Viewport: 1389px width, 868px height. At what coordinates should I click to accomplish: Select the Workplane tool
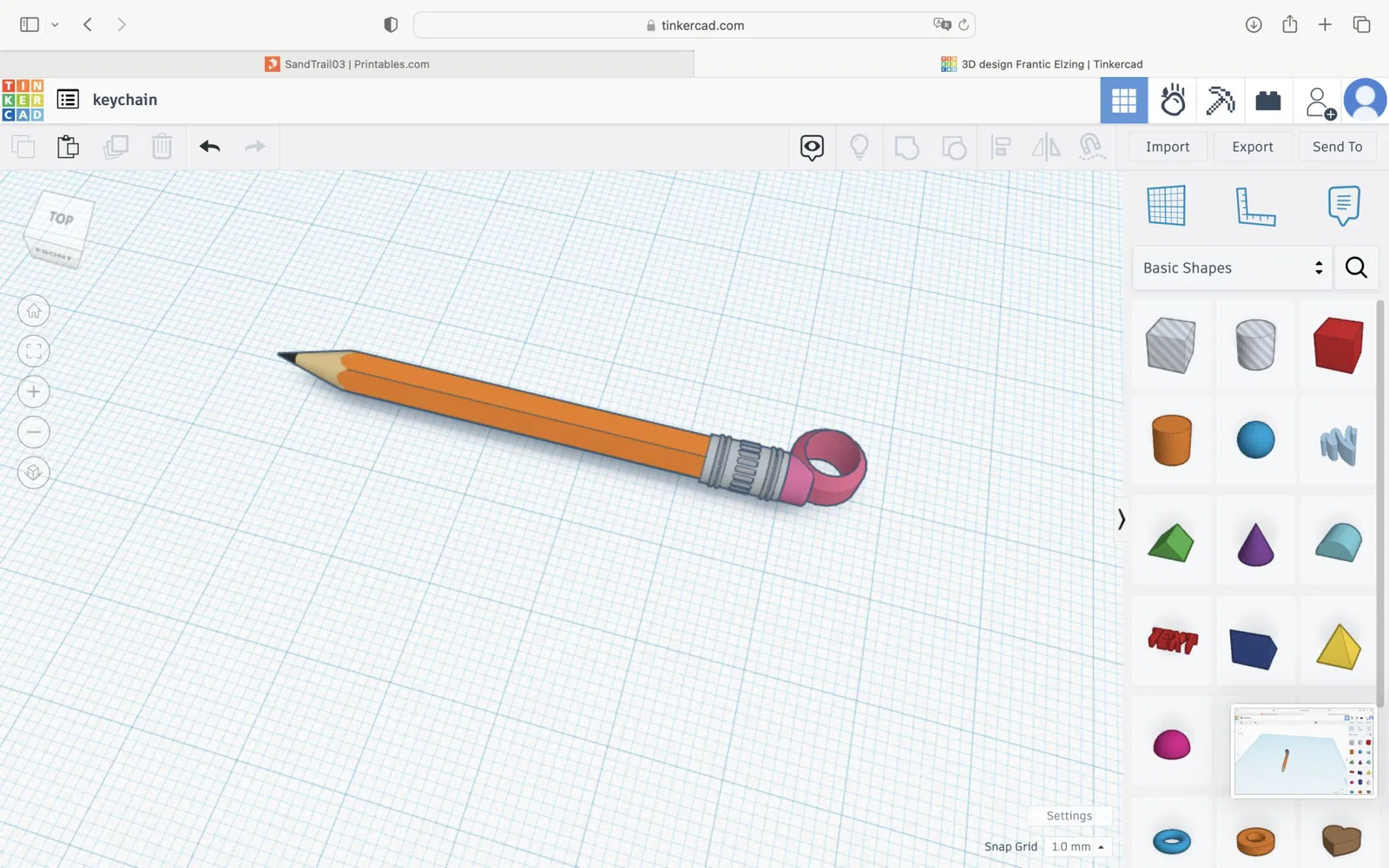1166,206
